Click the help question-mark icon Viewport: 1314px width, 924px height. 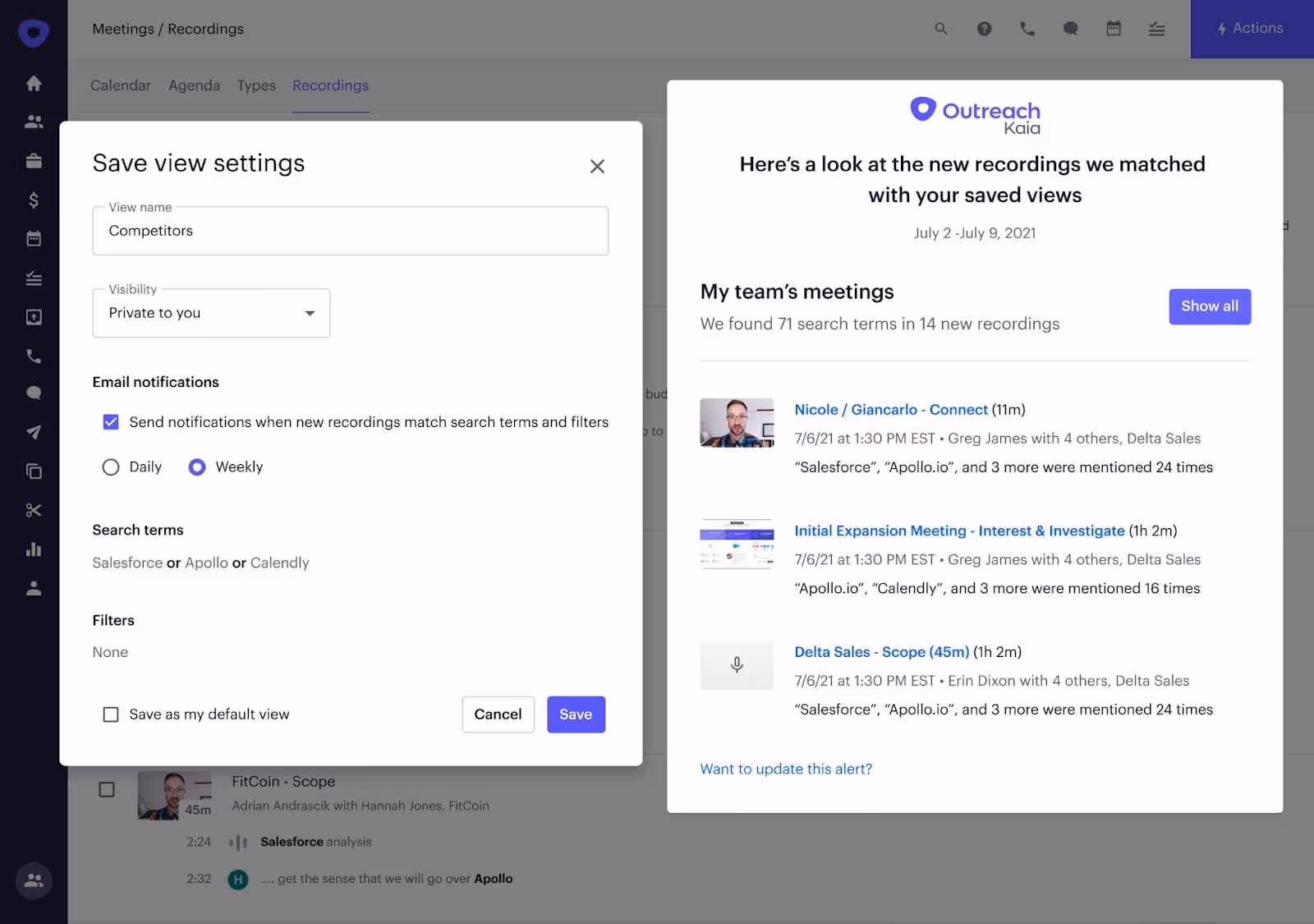[984, 28]
